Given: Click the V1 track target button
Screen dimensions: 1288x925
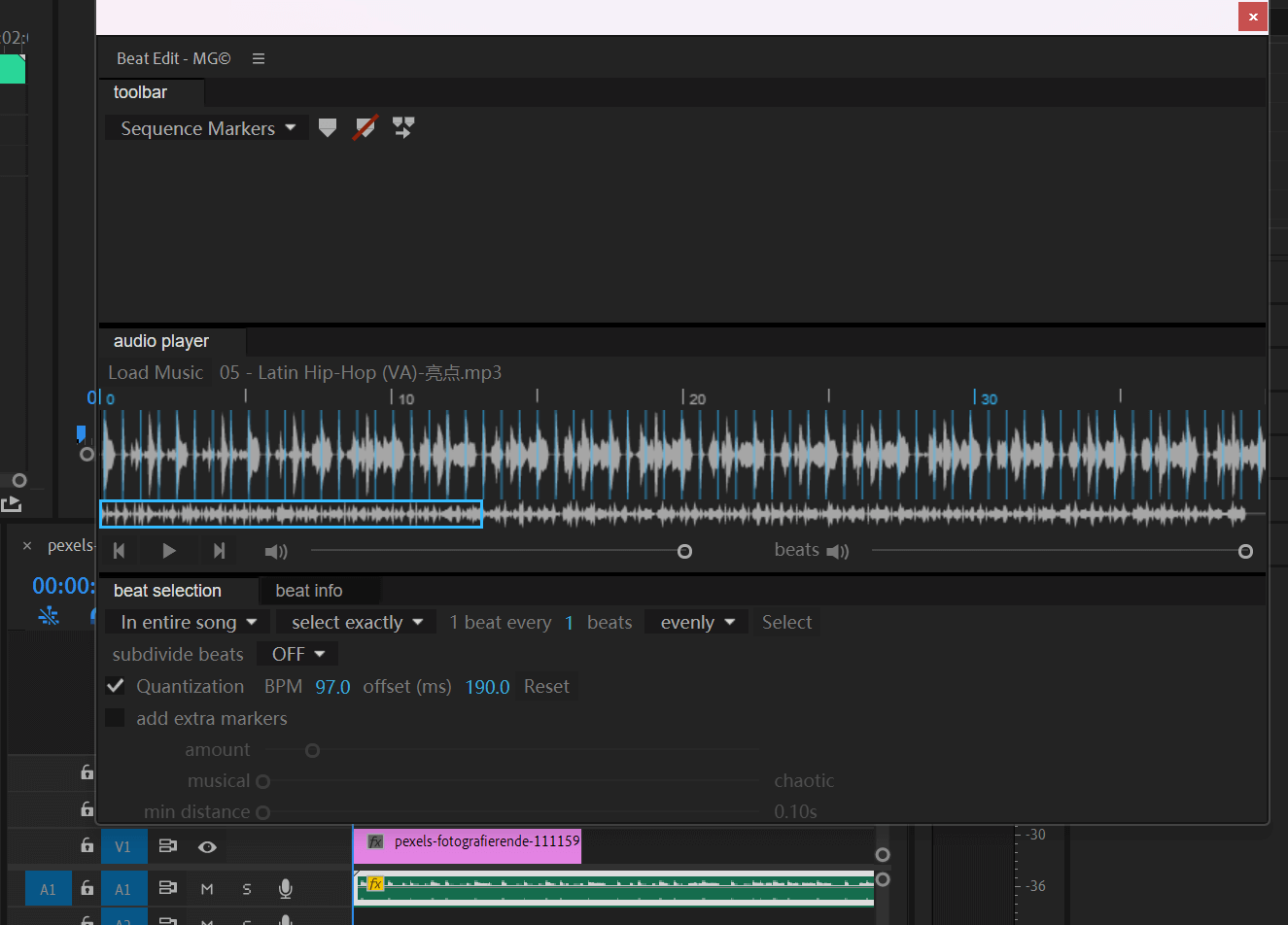Looking at the screenshot, I should (x=123, y=846).
